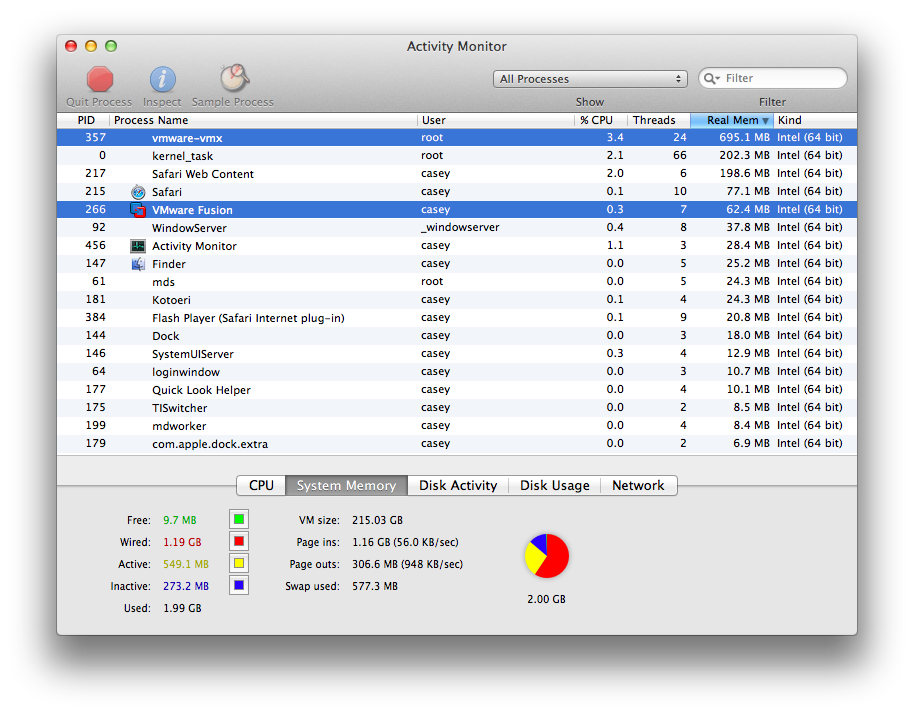Screen dimensions: 914x714
Task: Open the All Processes dropdown
Action: pyautogui.click(x=590, y=79)
